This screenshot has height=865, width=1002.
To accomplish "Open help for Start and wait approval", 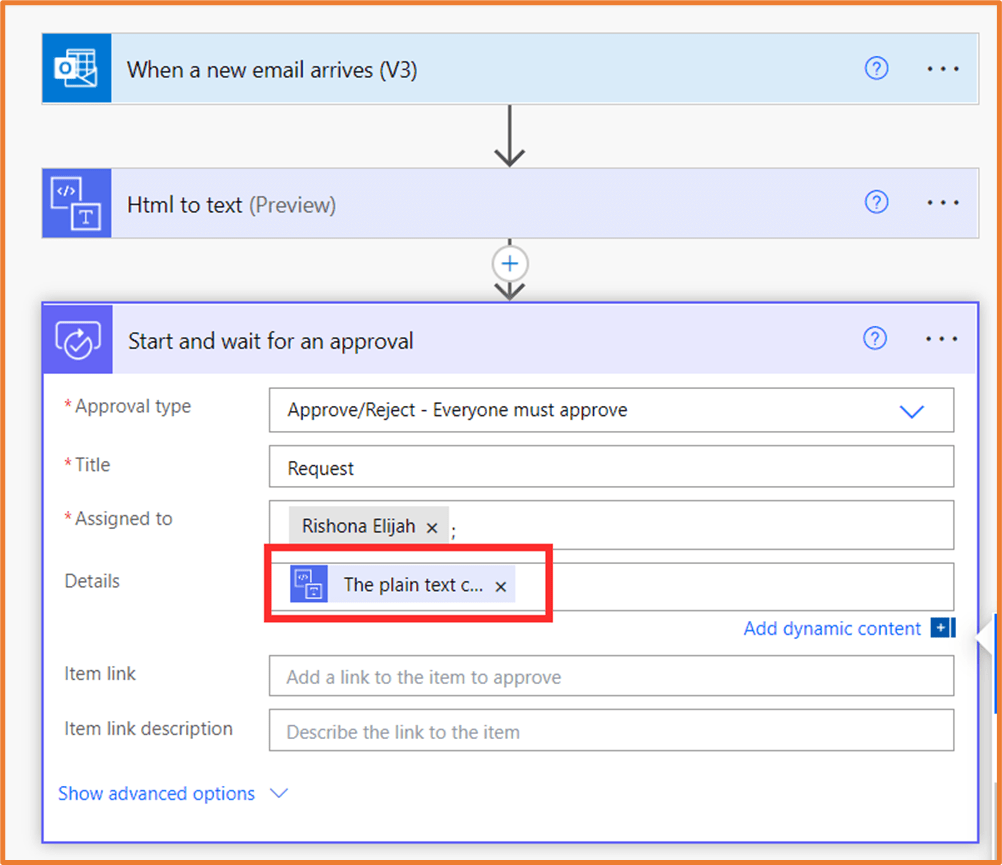I will [x=875, y=340].
